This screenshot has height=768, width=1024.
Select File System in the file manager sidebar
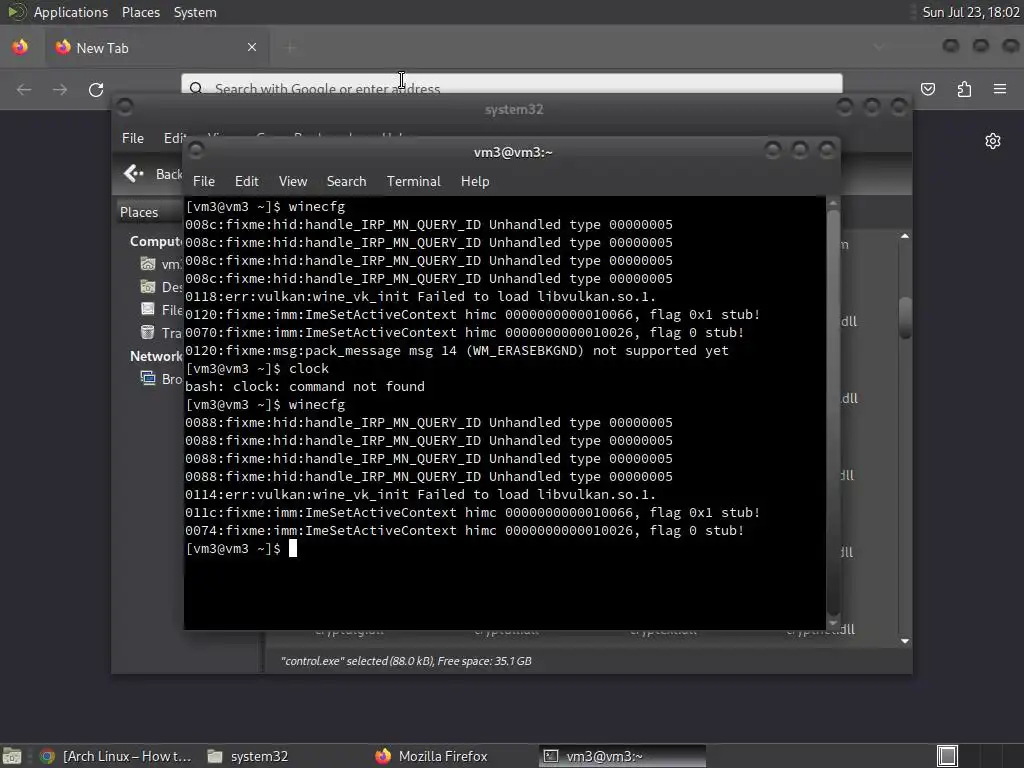161,310
